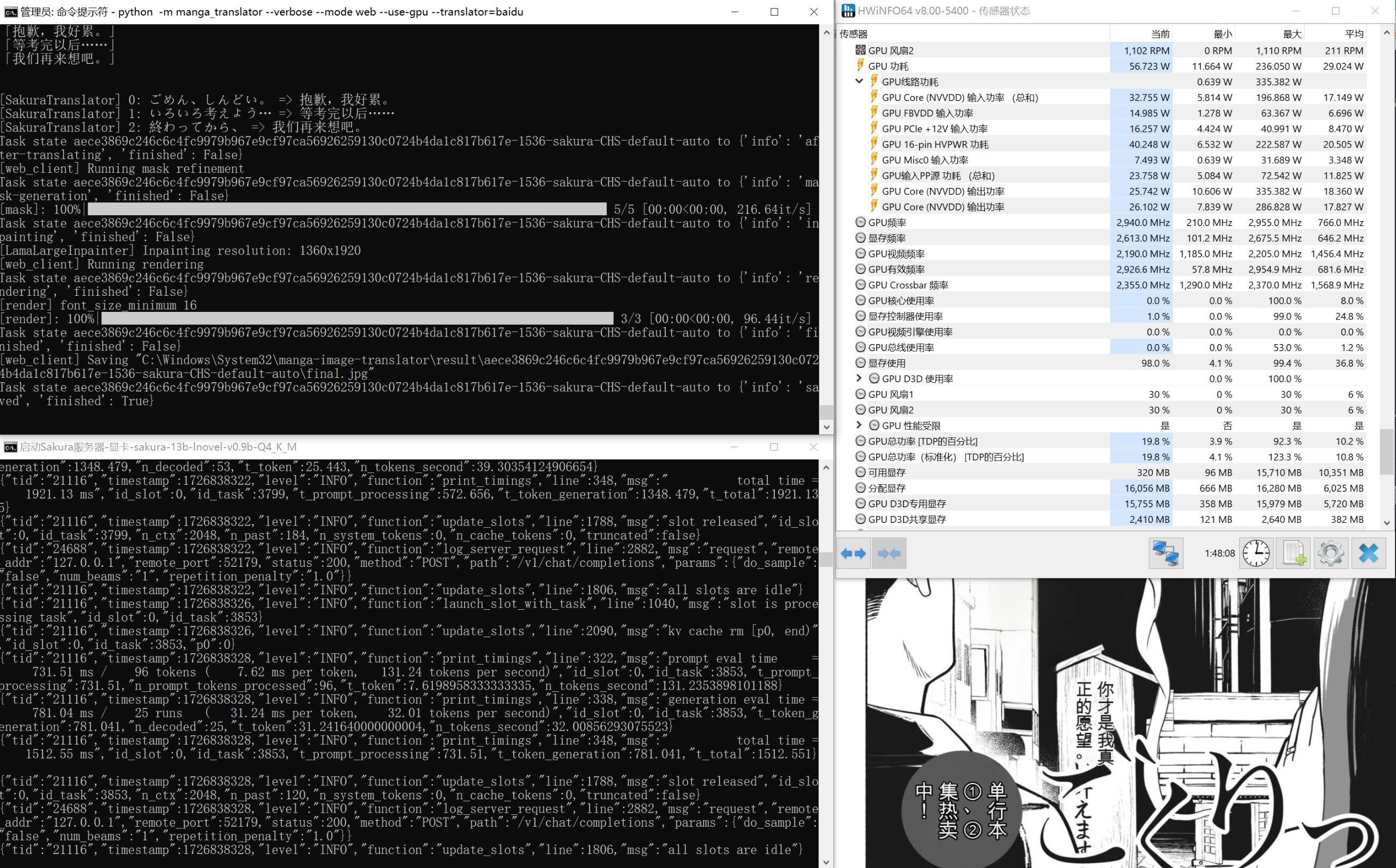Click the cmd icon in Sakura server window title bar
Viewport: 1396px width, 868px height.
click(x=10, y=447)
